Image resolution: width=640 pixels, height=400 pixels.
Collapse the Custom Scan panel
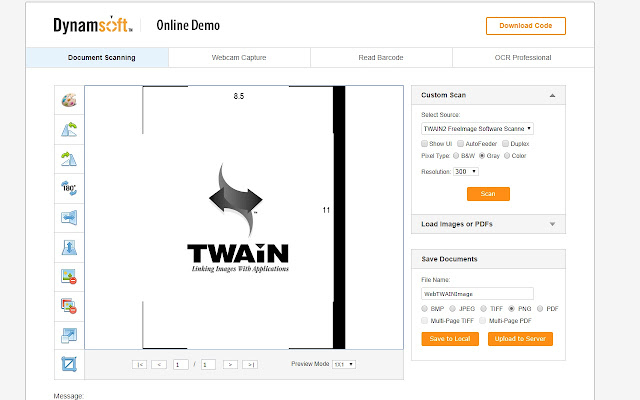(552, 96)
